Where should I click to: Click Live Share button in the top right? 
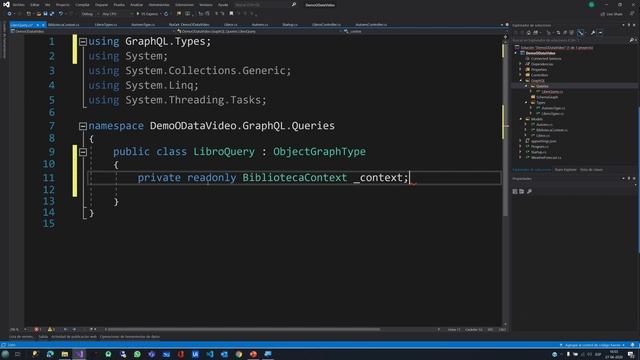611,14
